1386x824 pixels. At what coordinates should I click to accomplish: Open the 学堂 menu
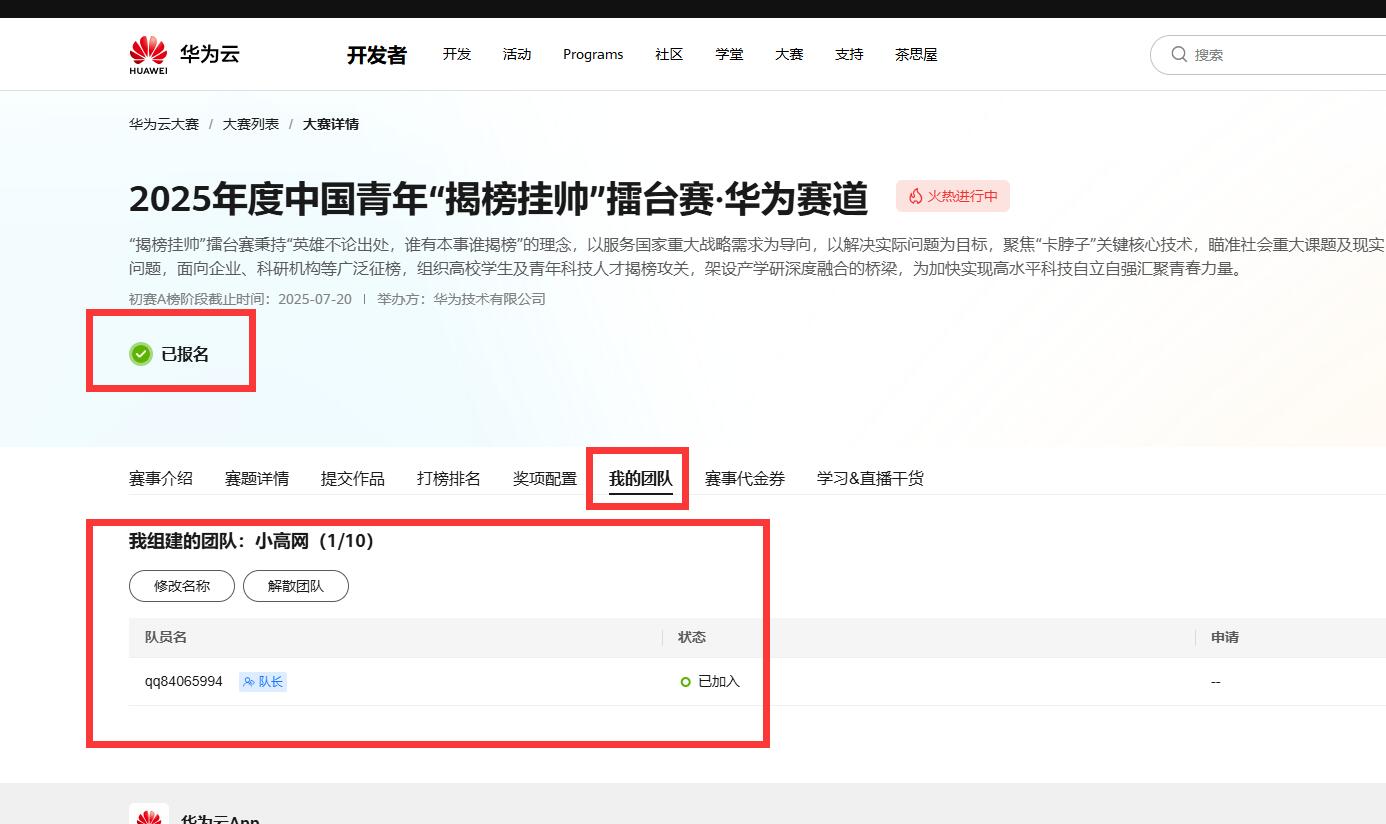[729, 54]
